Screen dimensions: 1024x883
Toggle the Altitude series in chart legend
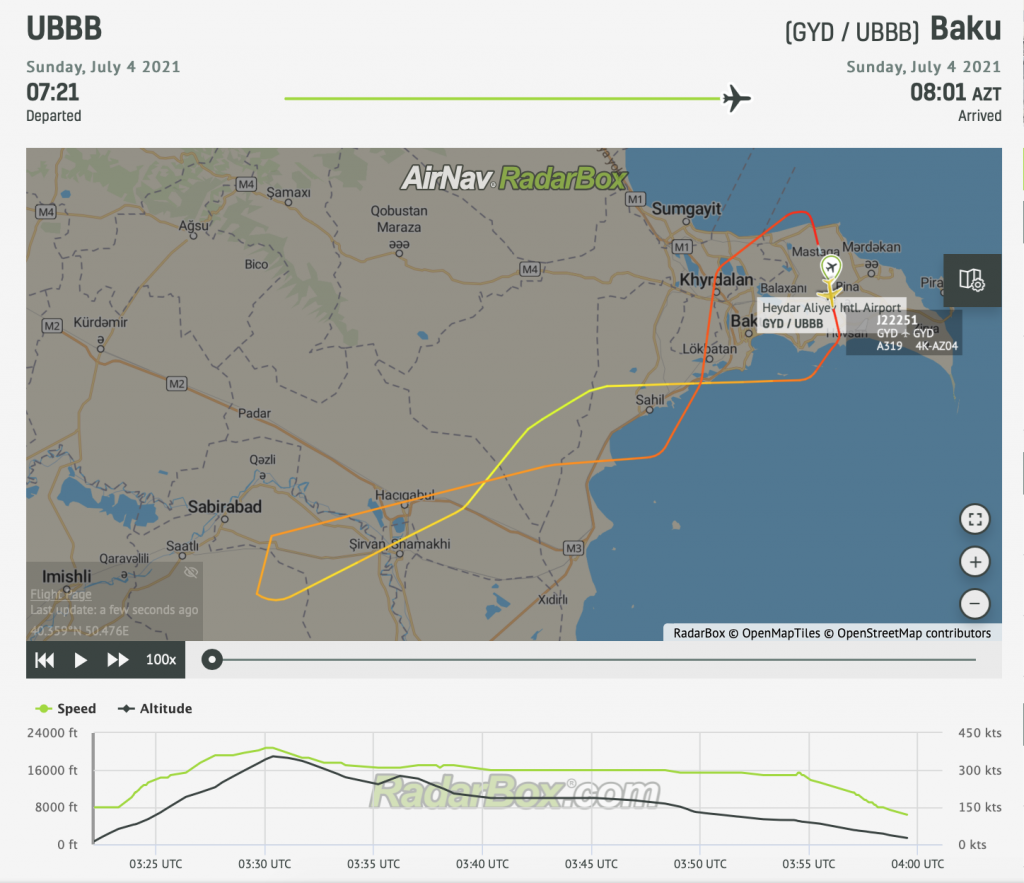tap(155, 709)
